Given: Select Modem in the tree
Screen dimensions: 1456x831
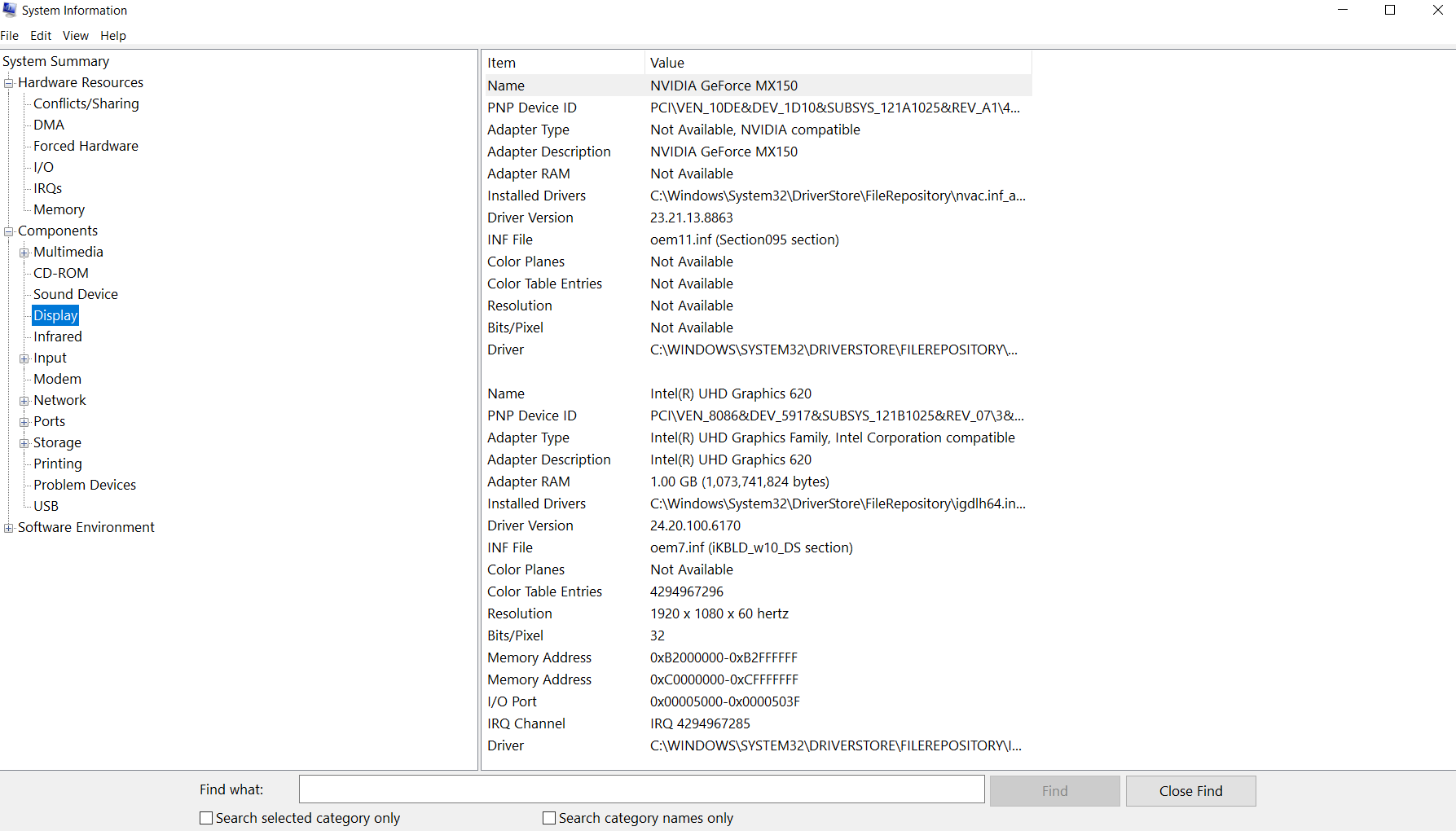Looking at the screenshot, I should tap(57, 379).
